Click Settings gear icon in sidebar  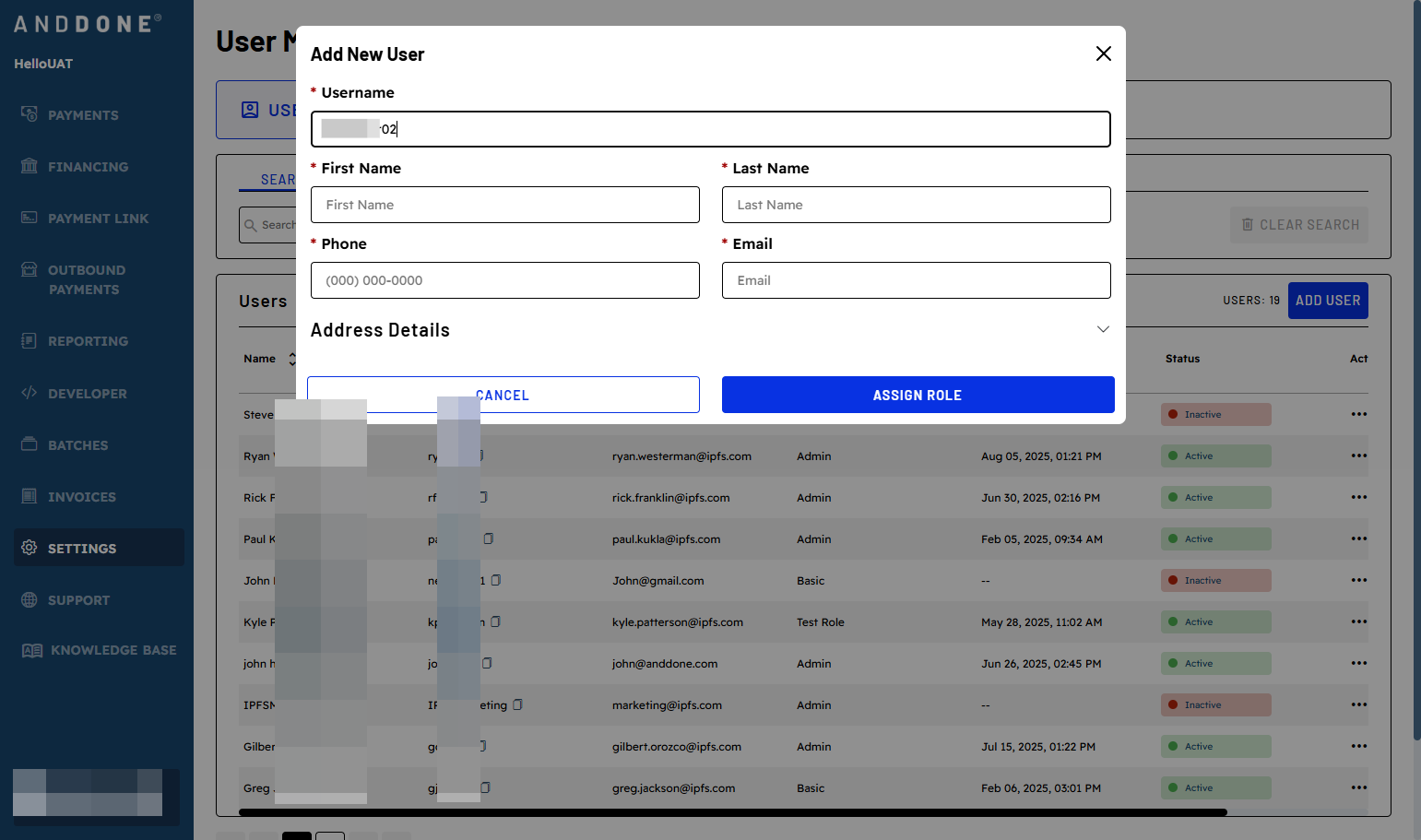pos(30,548)
